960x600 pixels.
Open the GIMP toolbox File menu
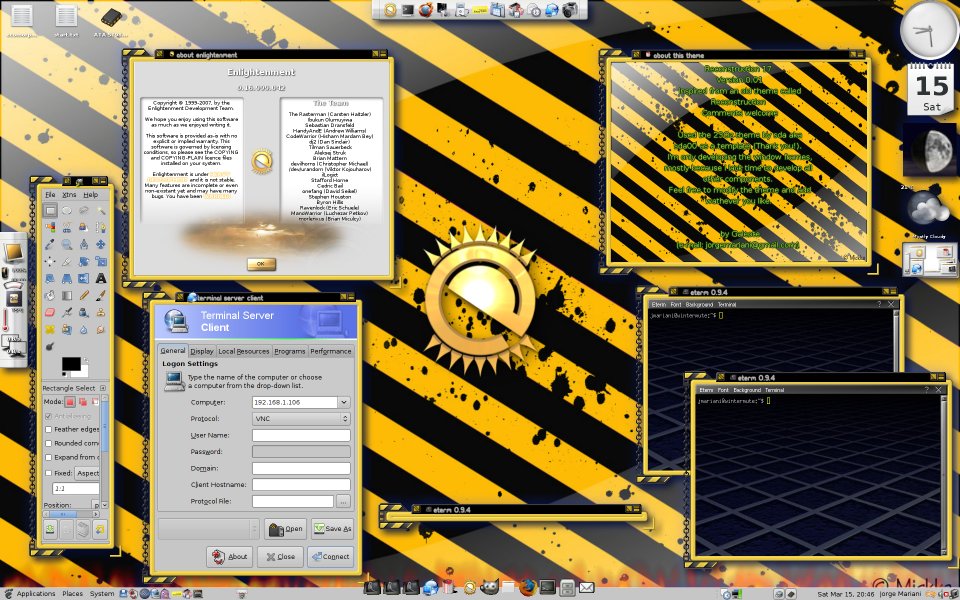coord(50,195)
